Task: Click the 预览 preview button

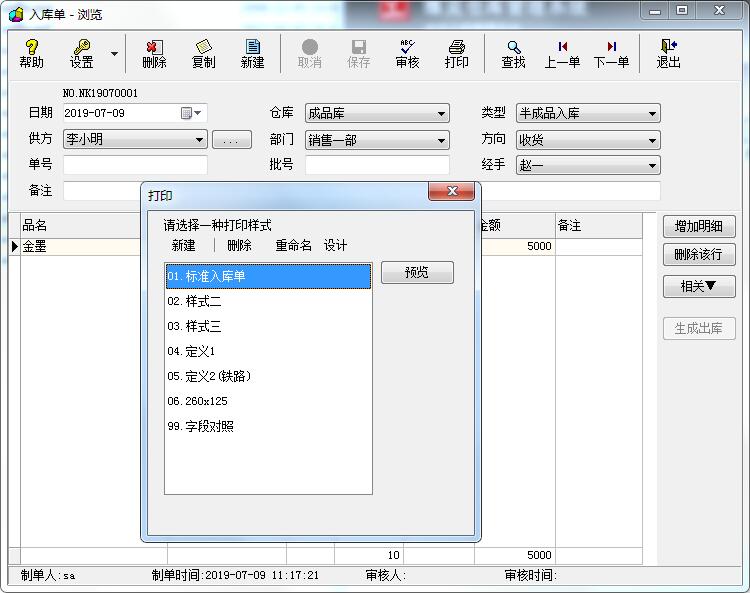Action: (417, 273)
